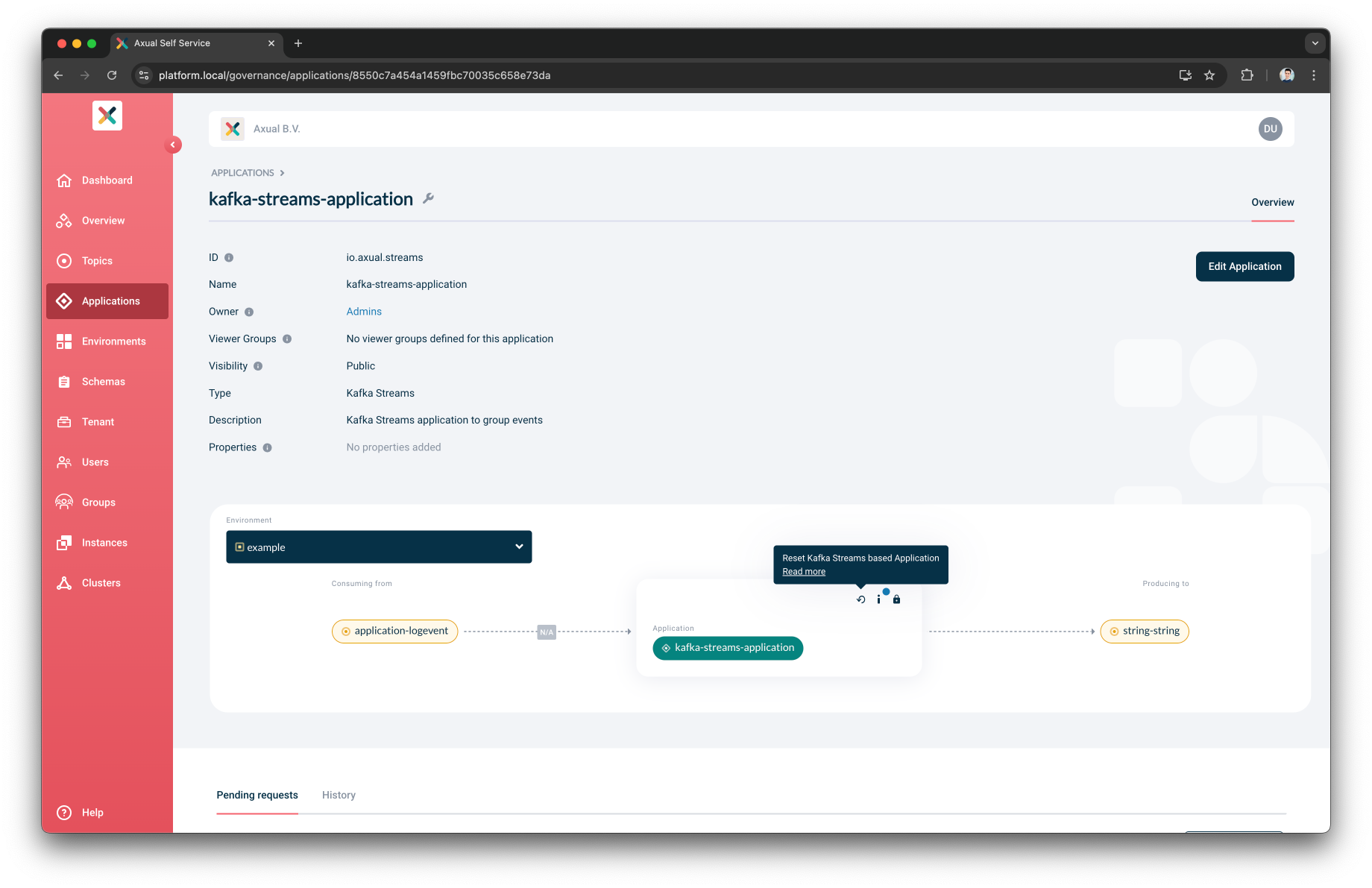Click the reset Kafka Streams application icon
The image size is (1372, 888).
(860, 599)
